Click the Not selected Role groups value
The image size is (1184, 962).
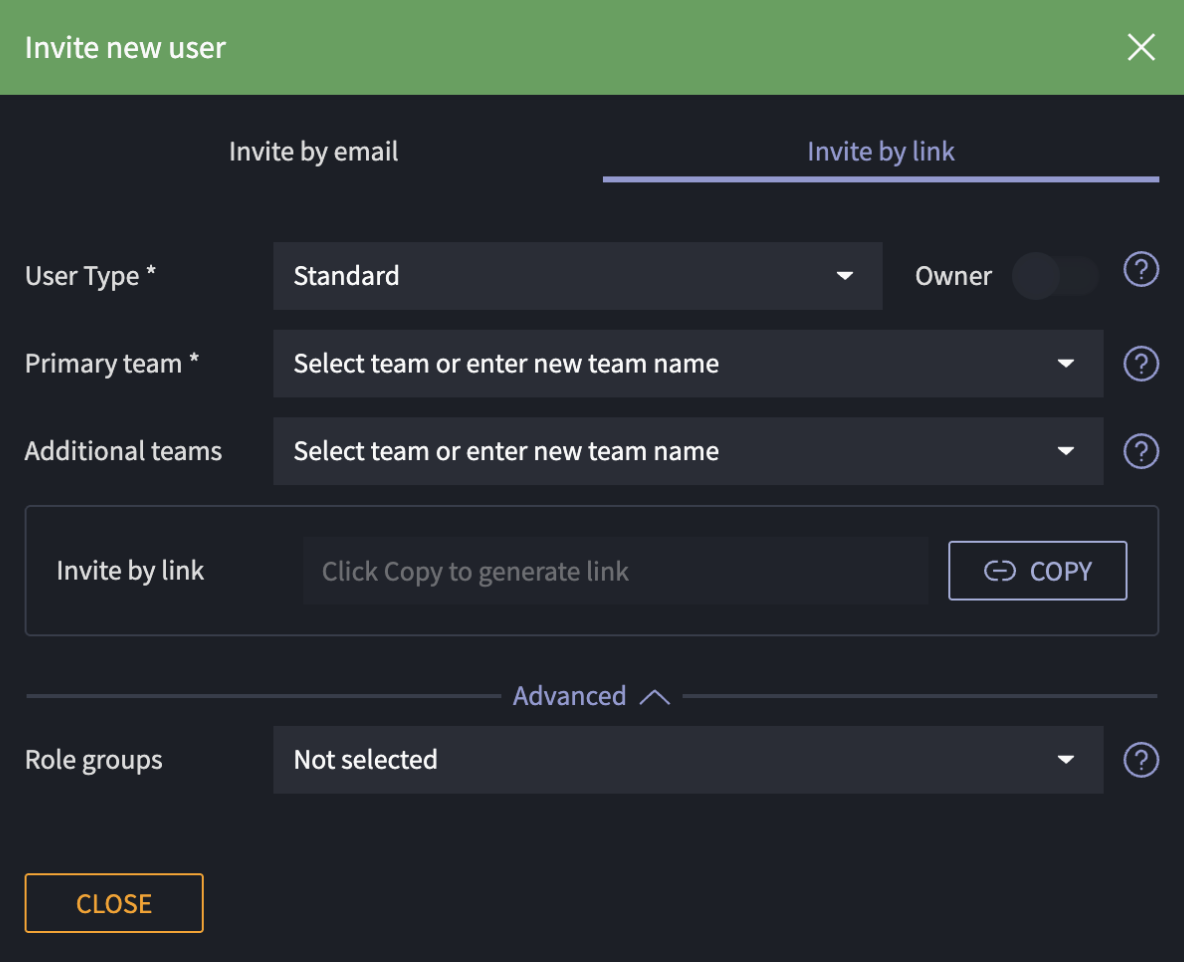pyautogui.click(x=366, y=760)
